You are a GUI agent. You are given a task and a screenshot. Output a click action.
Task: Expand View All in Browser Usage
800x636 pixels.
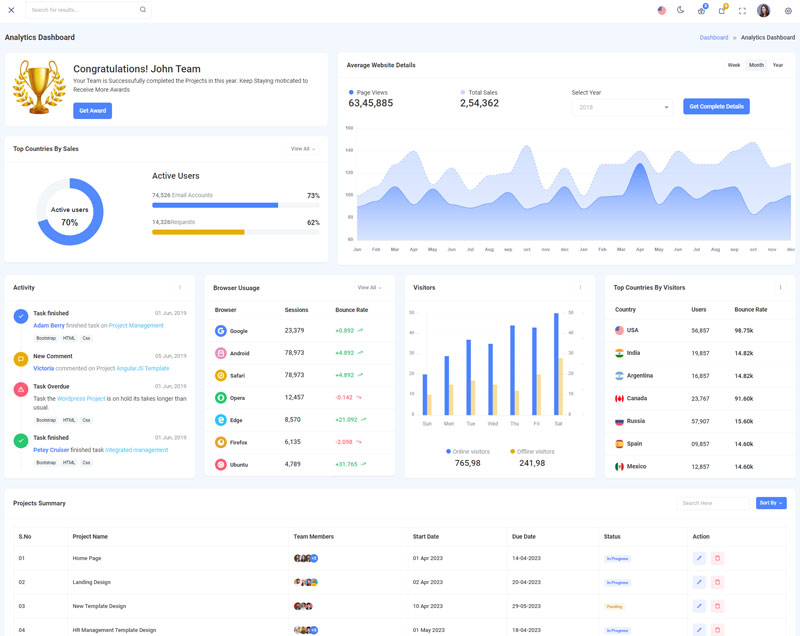click(369, 287)
